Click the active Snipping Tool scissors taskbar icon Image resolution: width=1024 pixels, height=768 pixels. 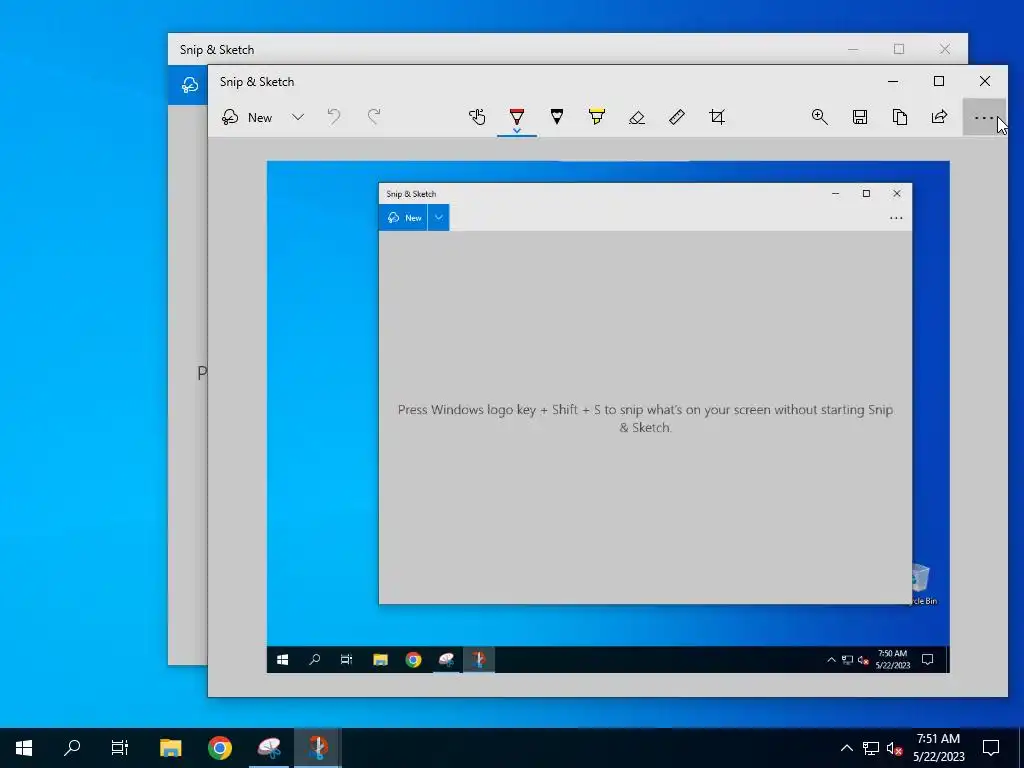pos(317,748)
